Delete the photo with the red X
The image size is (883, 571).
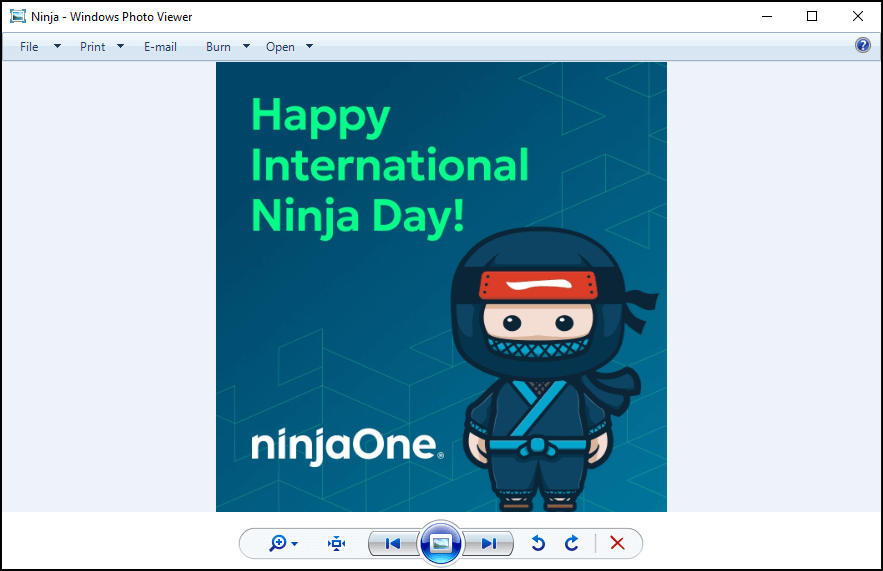(x=617, y=543)
